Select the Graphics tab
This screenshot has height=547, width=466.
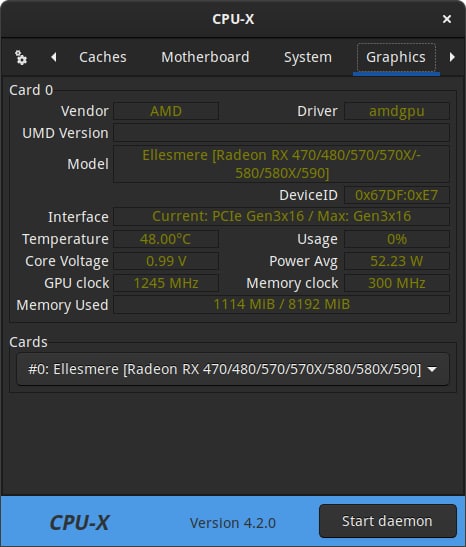(396, 57)
